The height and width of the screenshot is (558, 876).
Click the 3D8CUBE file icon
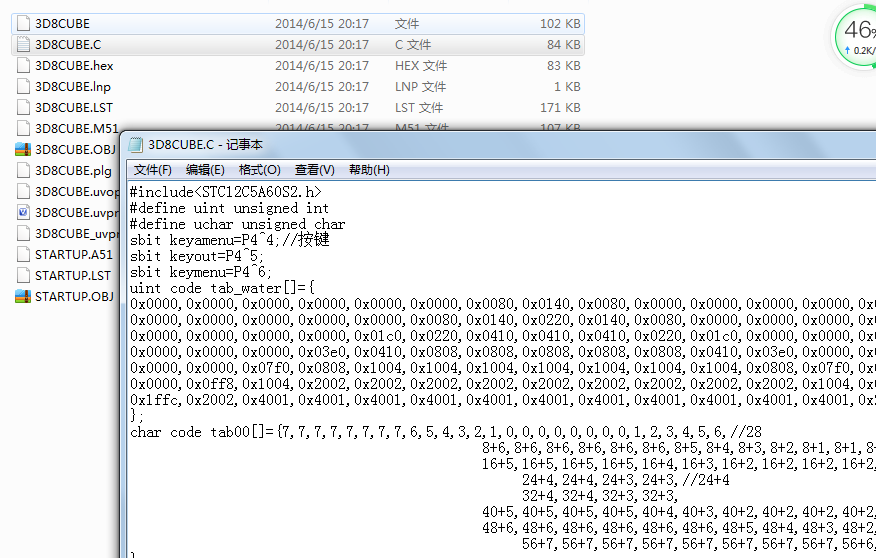[x=23, y=23]
